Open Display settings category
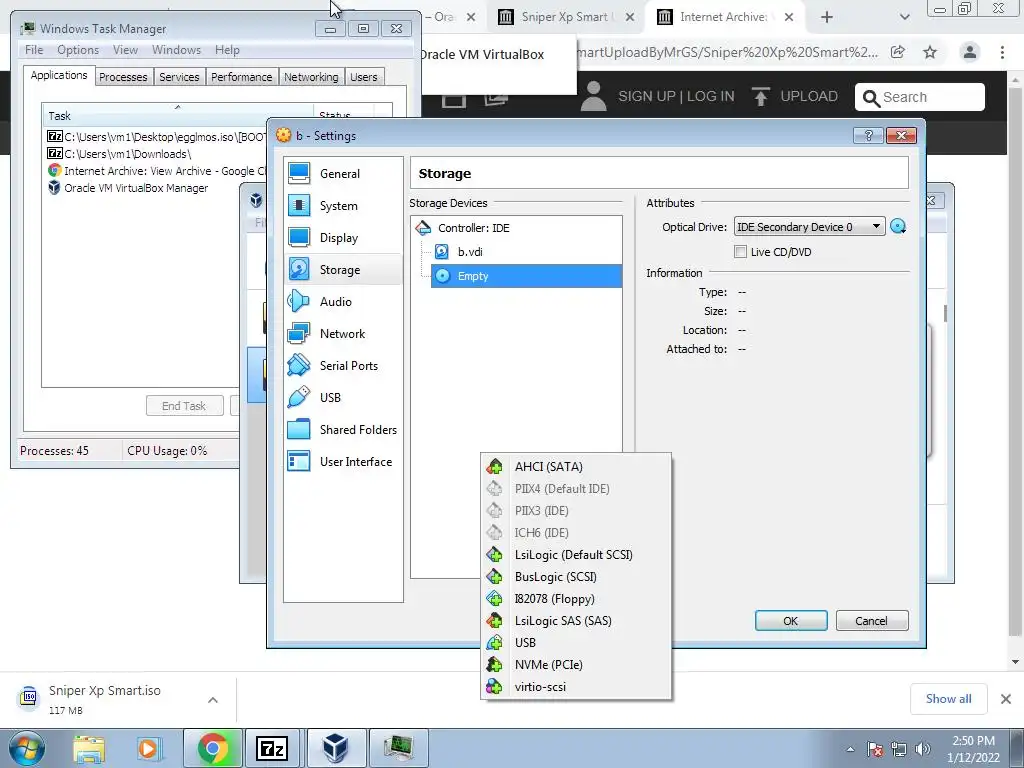 344,238
